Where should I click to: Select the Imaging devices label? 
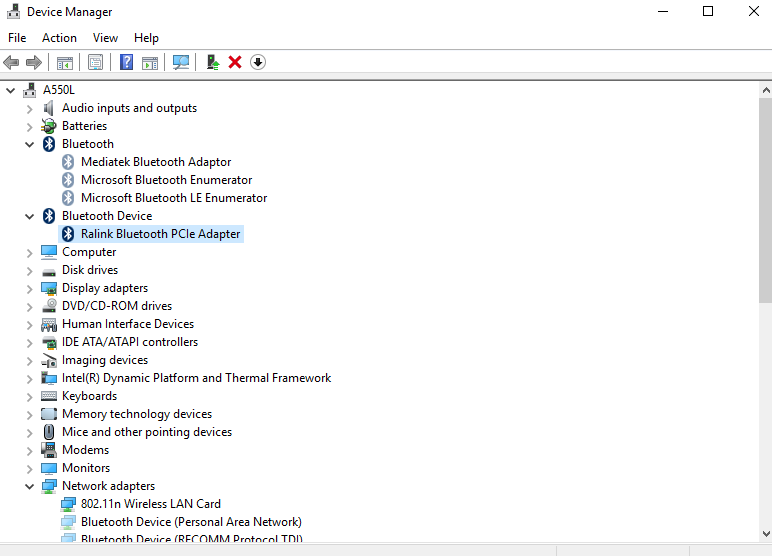click(105, 360)
